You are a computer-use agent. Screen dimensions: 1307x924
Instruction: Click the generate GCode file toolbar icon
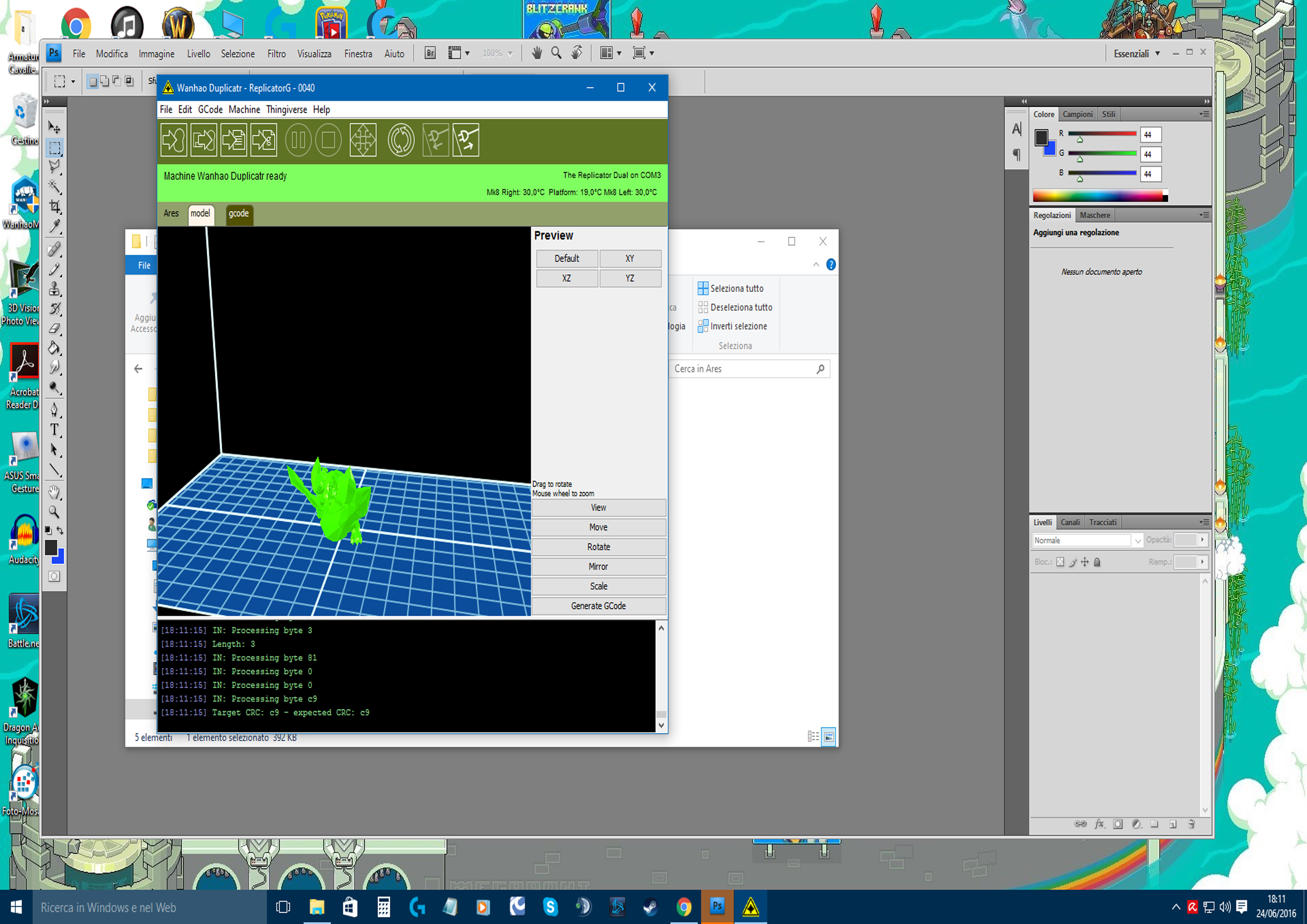click(263, 139)
